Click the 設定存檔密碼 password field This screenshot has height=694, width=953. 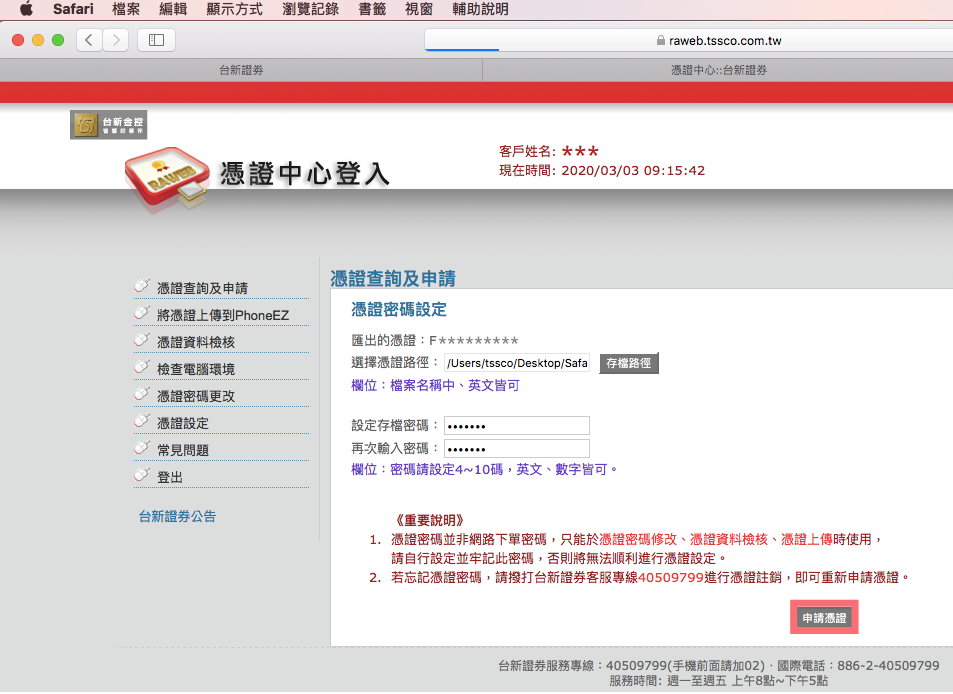(x=517, y=425)
